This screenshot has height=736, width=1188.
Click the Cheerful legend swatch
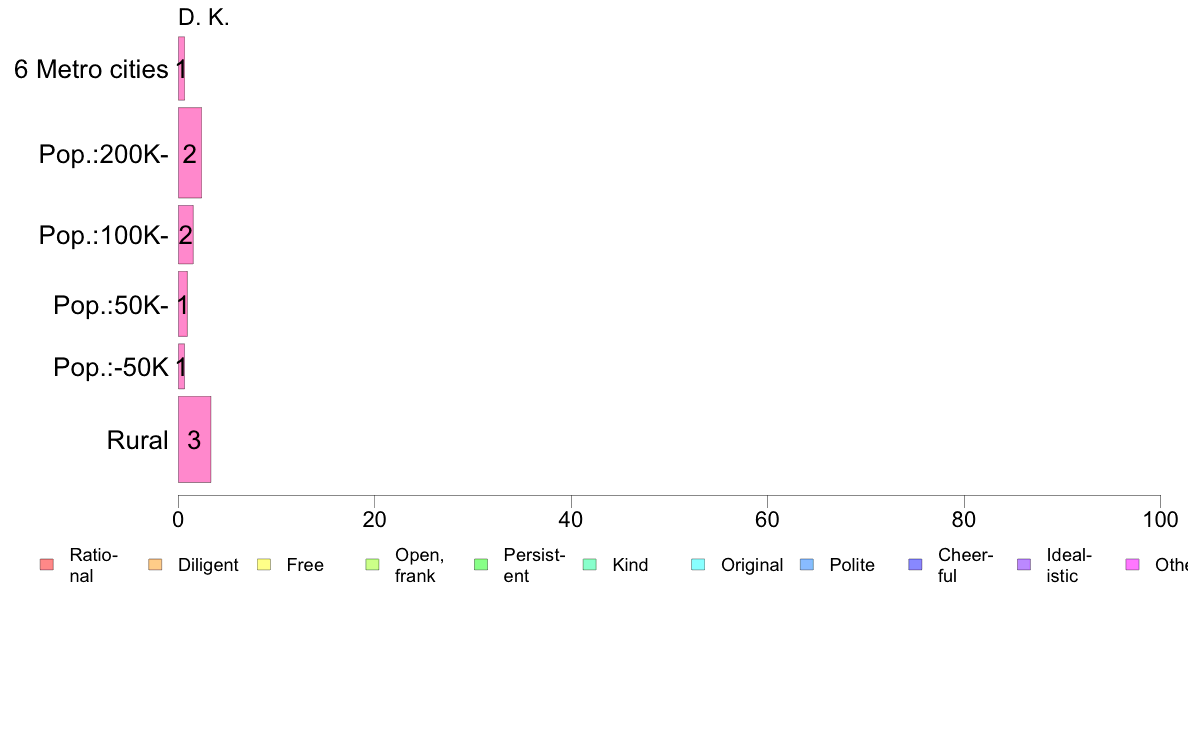click(915, 565)
